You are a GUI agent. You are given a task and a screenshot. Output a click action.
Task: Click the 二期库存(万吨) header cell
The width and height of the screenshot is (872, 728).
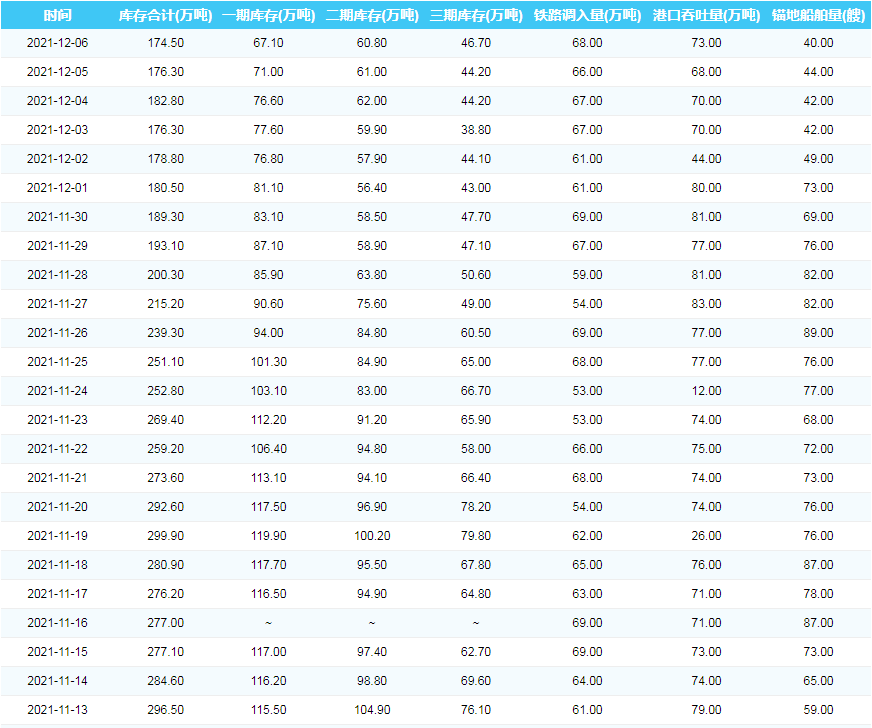point(372,15)
